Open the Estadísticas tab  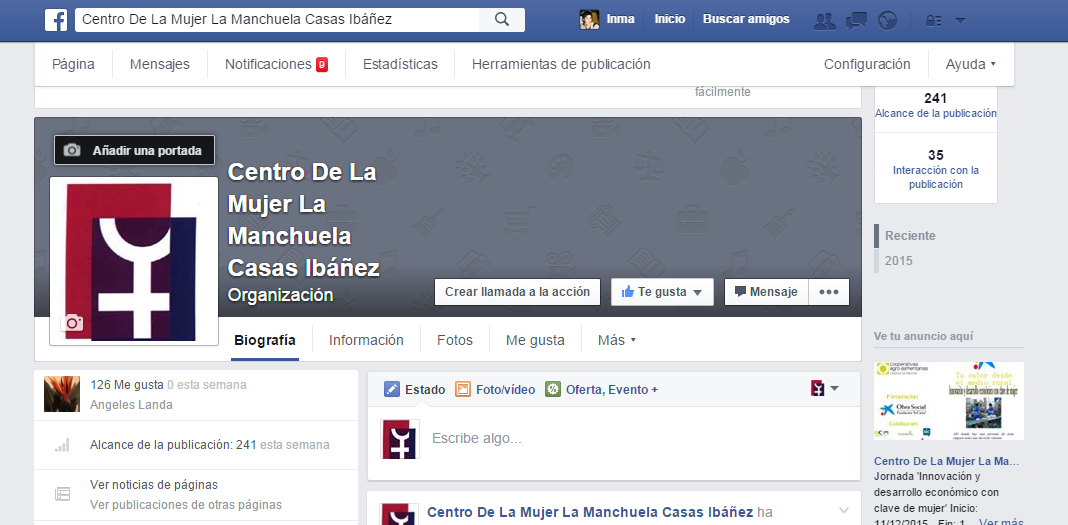[x=400, y=64]
